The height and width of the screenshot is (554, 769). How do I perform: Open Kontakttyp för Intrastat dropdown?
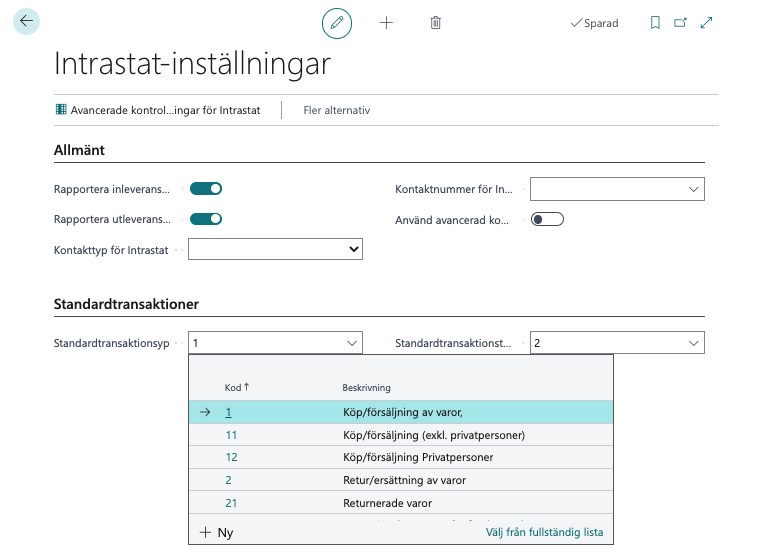[275, 249]
